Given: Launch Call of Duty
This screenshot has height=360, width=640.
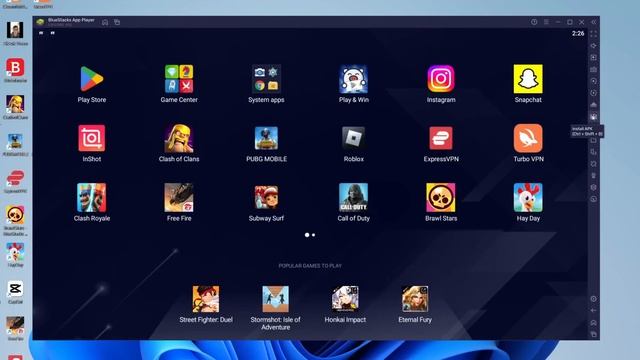Looking at the screenshot, I should pyautogui.click(x=353, y=198).
